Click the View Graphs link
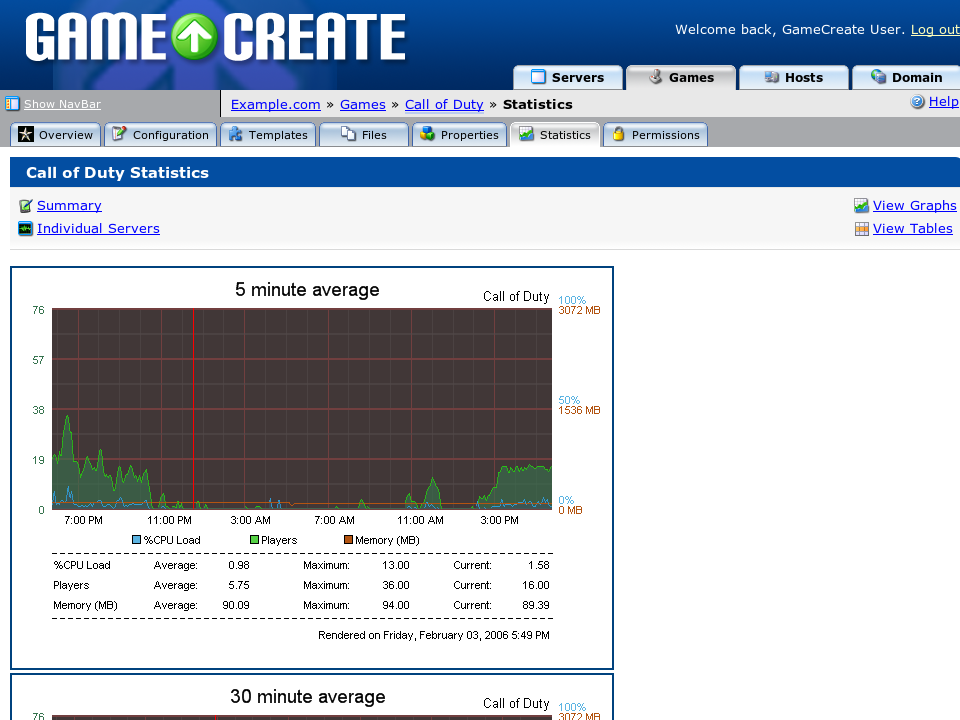This screenshot has width=960, height=720. point(915,206)
